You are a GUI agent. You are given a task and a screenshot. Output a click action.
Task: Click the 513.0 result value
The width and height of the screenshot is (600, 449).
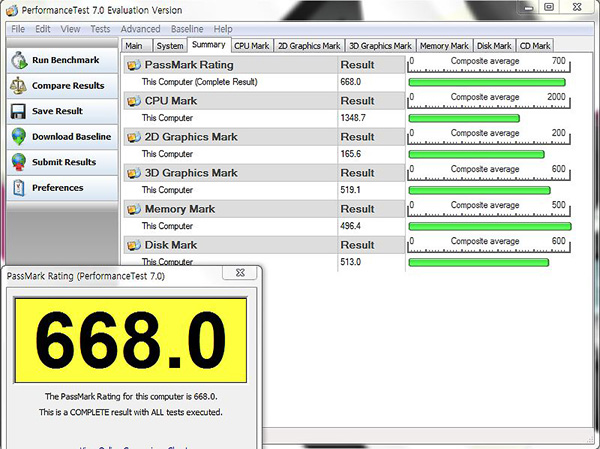coord(351,262)
